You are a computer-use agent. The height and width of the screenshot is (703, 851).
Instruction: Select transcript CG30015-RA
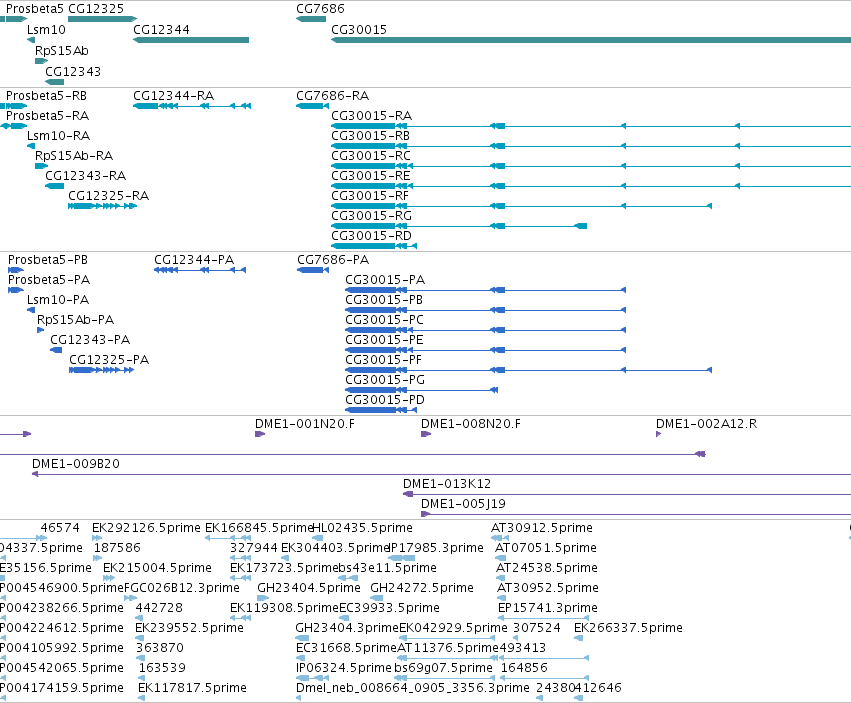[x=371, y=116]
